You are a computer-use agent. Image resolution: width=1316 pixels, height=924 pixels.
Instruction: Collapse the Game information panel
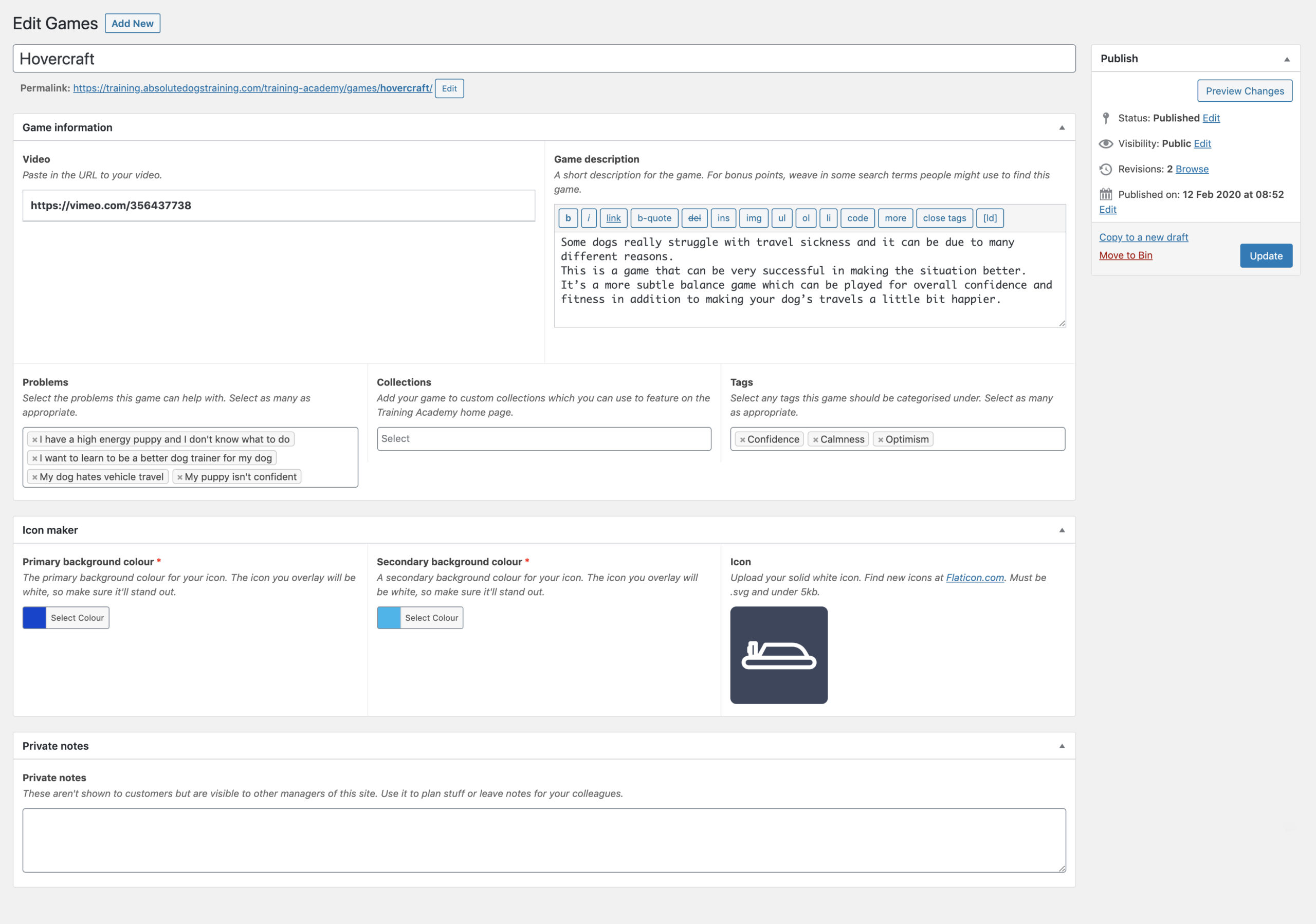[x=1062, y=128]
